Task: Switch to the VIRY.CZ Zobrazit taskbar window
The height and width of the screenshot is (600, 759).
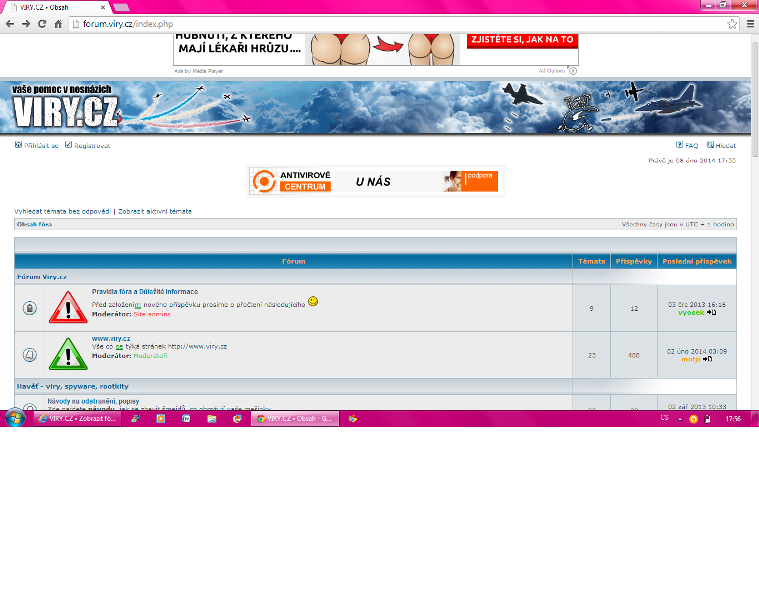Action: (x=77, y=419)
